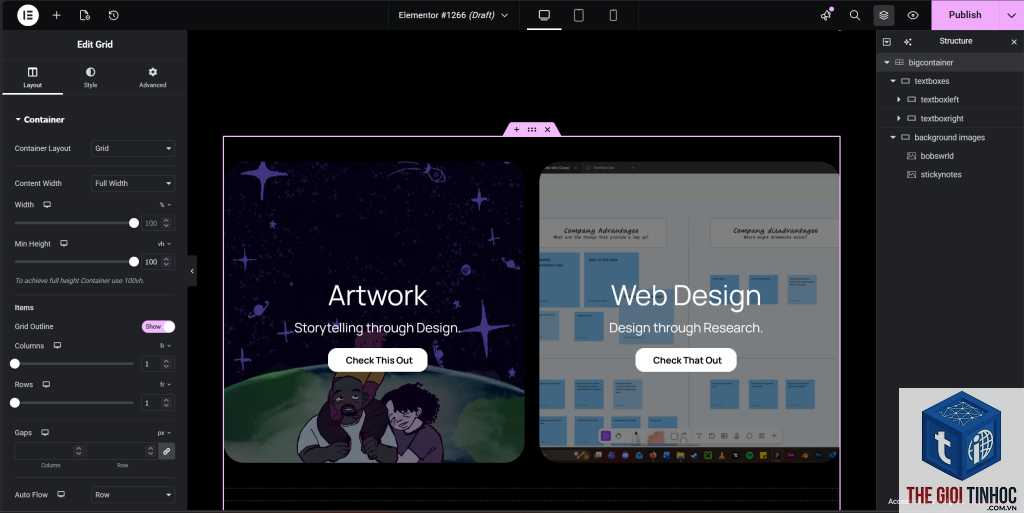Viewport: 1024px width, 513px height.
Task: Click Check That Out button
Action: coord(686,360)
